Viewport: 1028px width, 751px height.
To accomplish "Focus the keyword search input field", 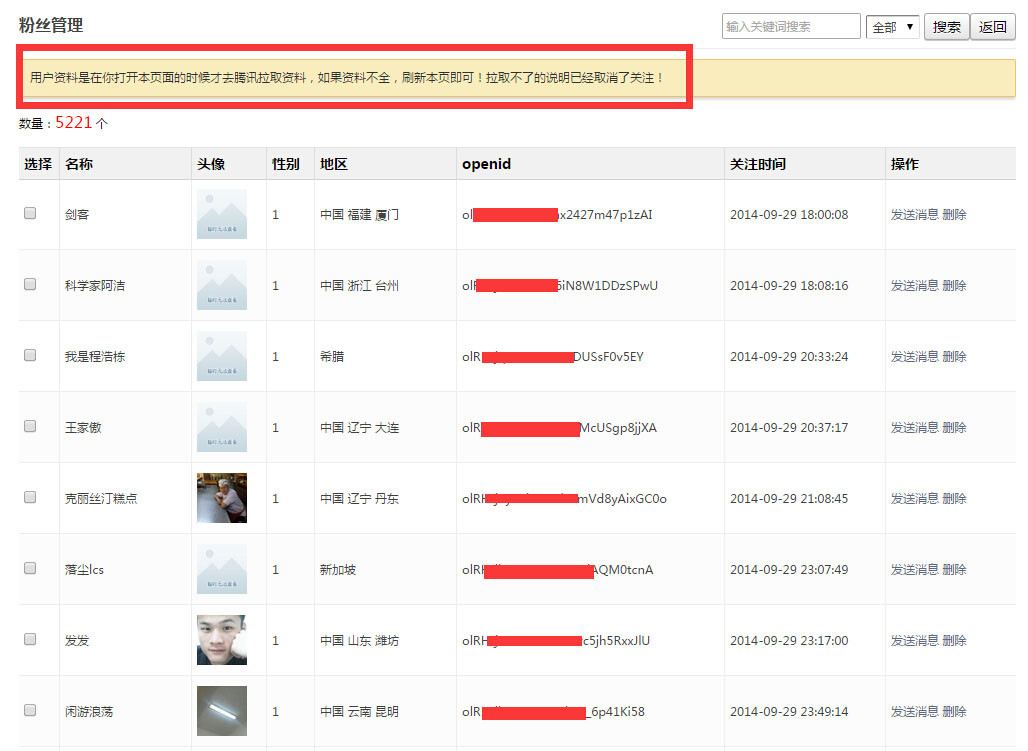I will pyautogui.click(x=790, y=27).
